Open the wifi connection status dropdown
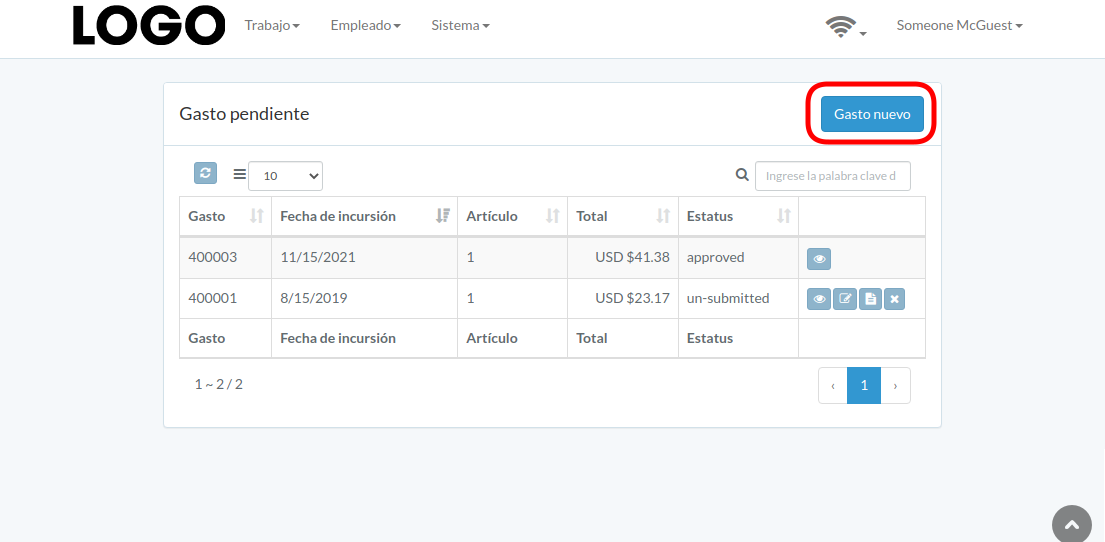The height and width of the screenshot is (542, 1105). pos(846,27)
